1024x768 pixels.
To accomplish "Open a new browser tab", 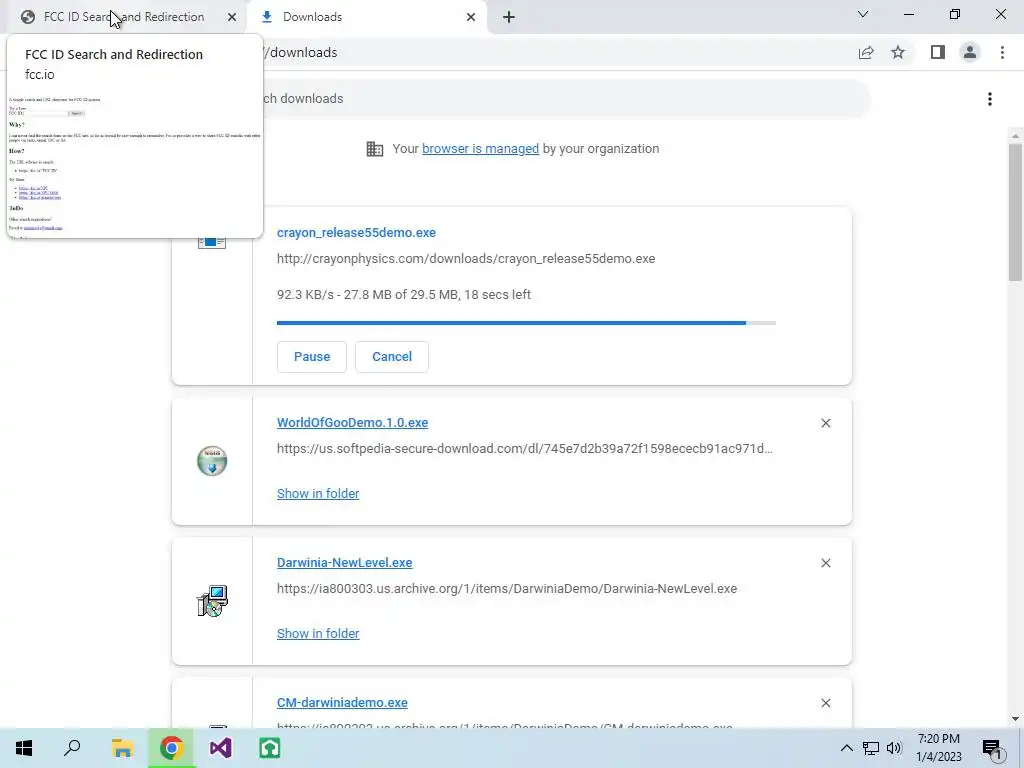I will 509,17.
